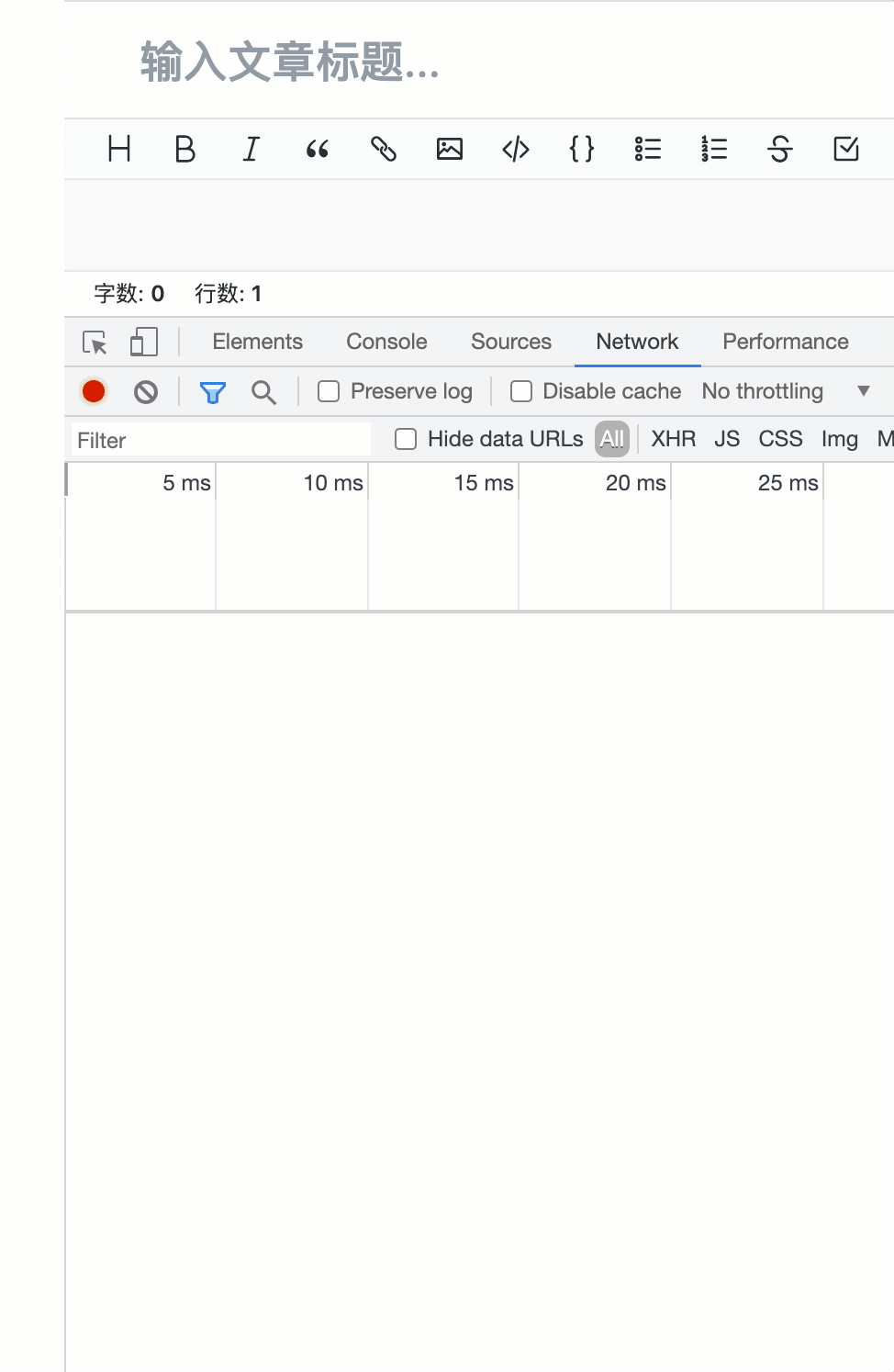
Task: Insert a code block with braces icon
Action: (582, 149)
